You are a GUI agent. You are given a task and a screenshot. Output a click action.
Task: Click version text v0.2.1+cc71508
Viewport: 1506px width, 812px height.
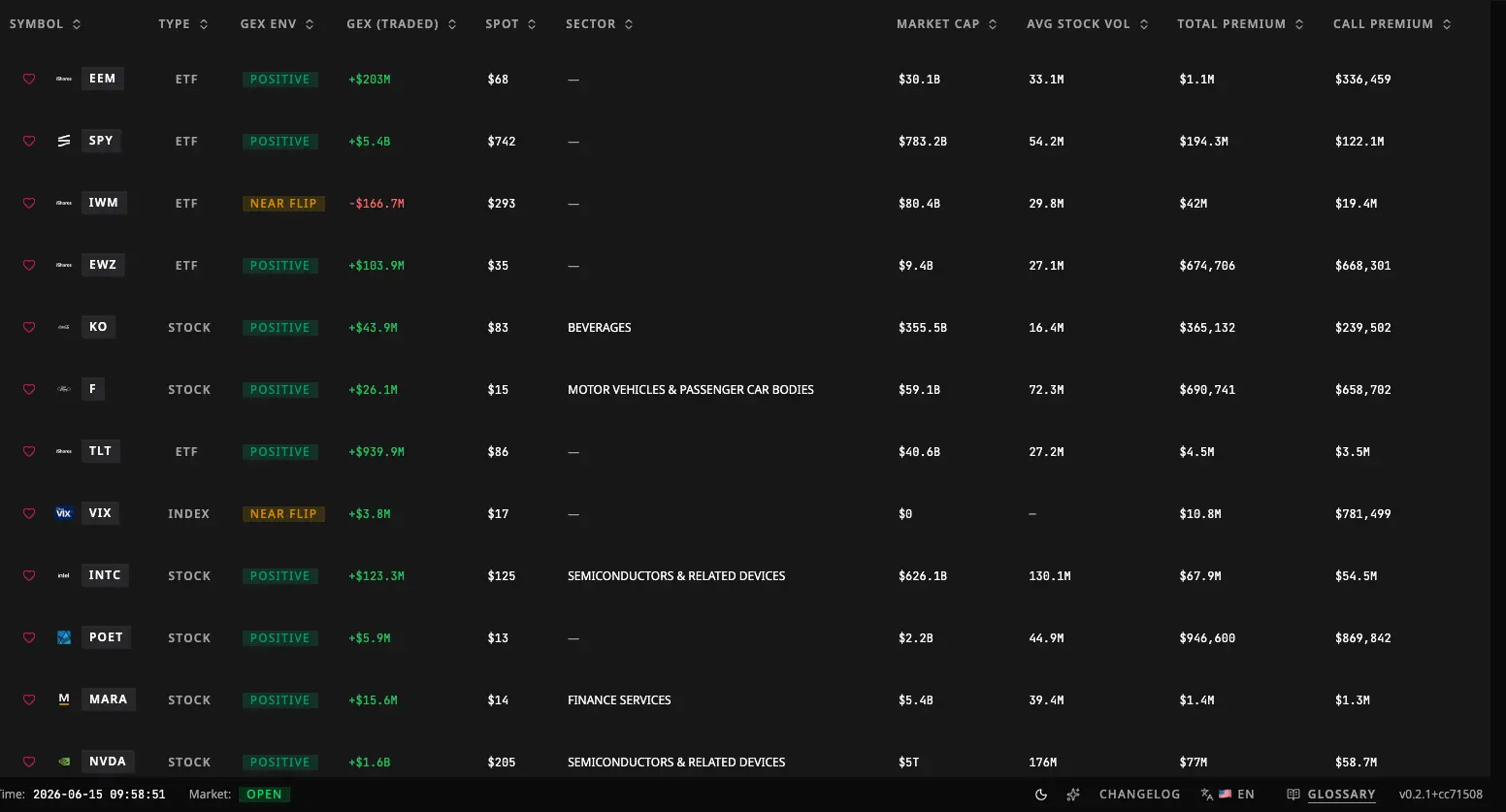[1441, 795]
